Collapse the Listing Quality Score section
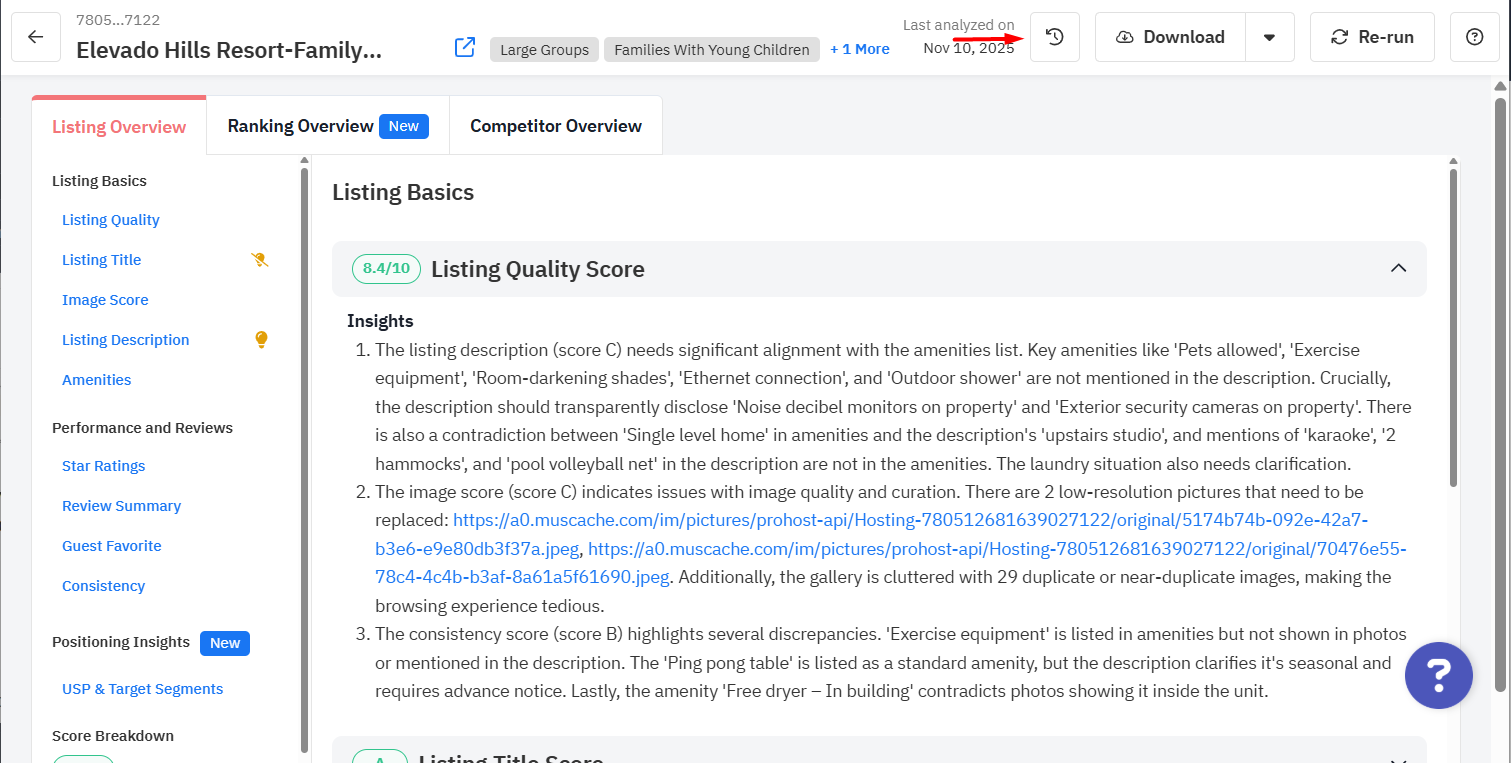This screenshot has width=1511, height=763. point(1398,268)
